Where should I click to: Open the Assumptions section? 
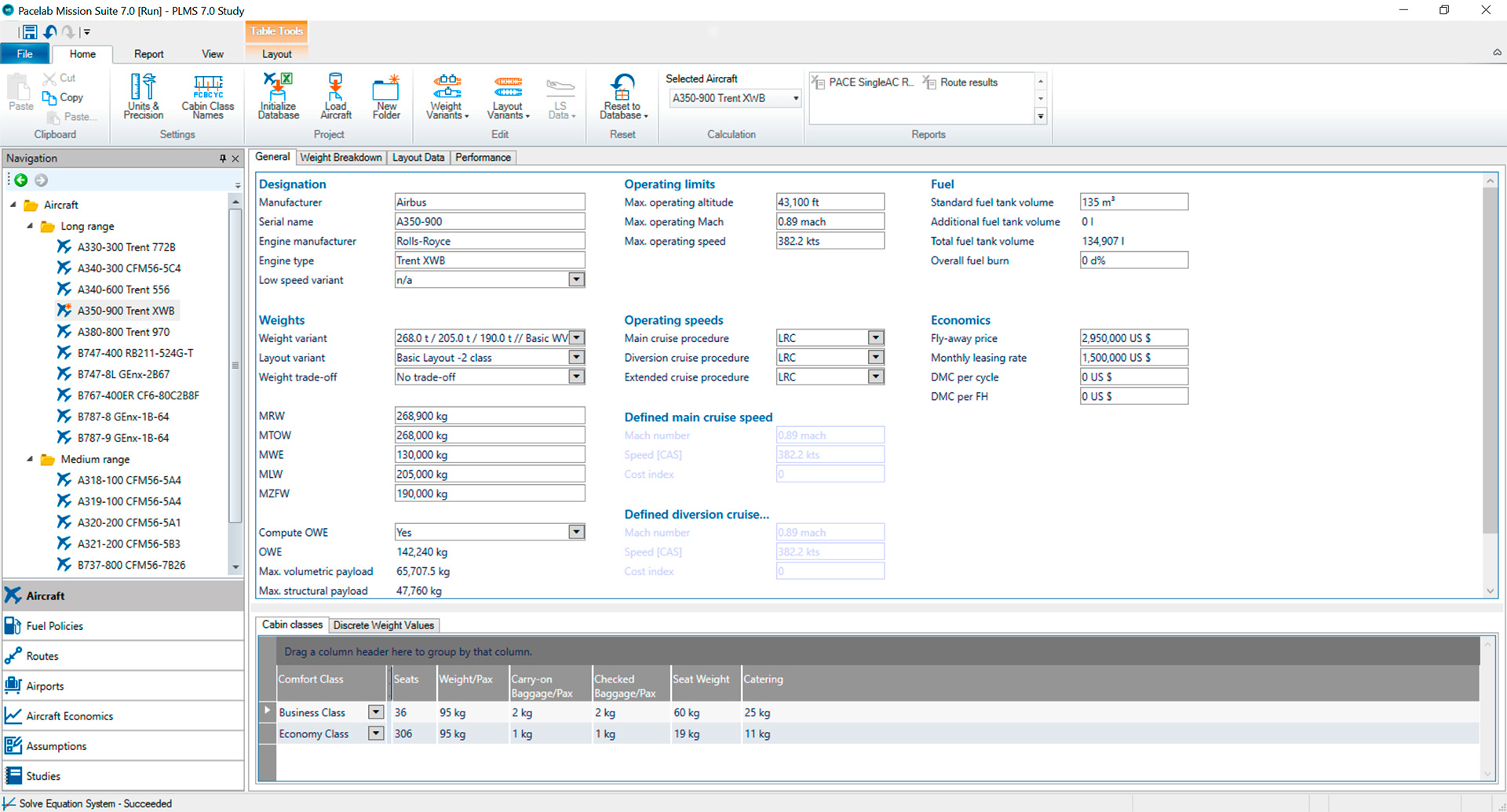tap(123, 746)
